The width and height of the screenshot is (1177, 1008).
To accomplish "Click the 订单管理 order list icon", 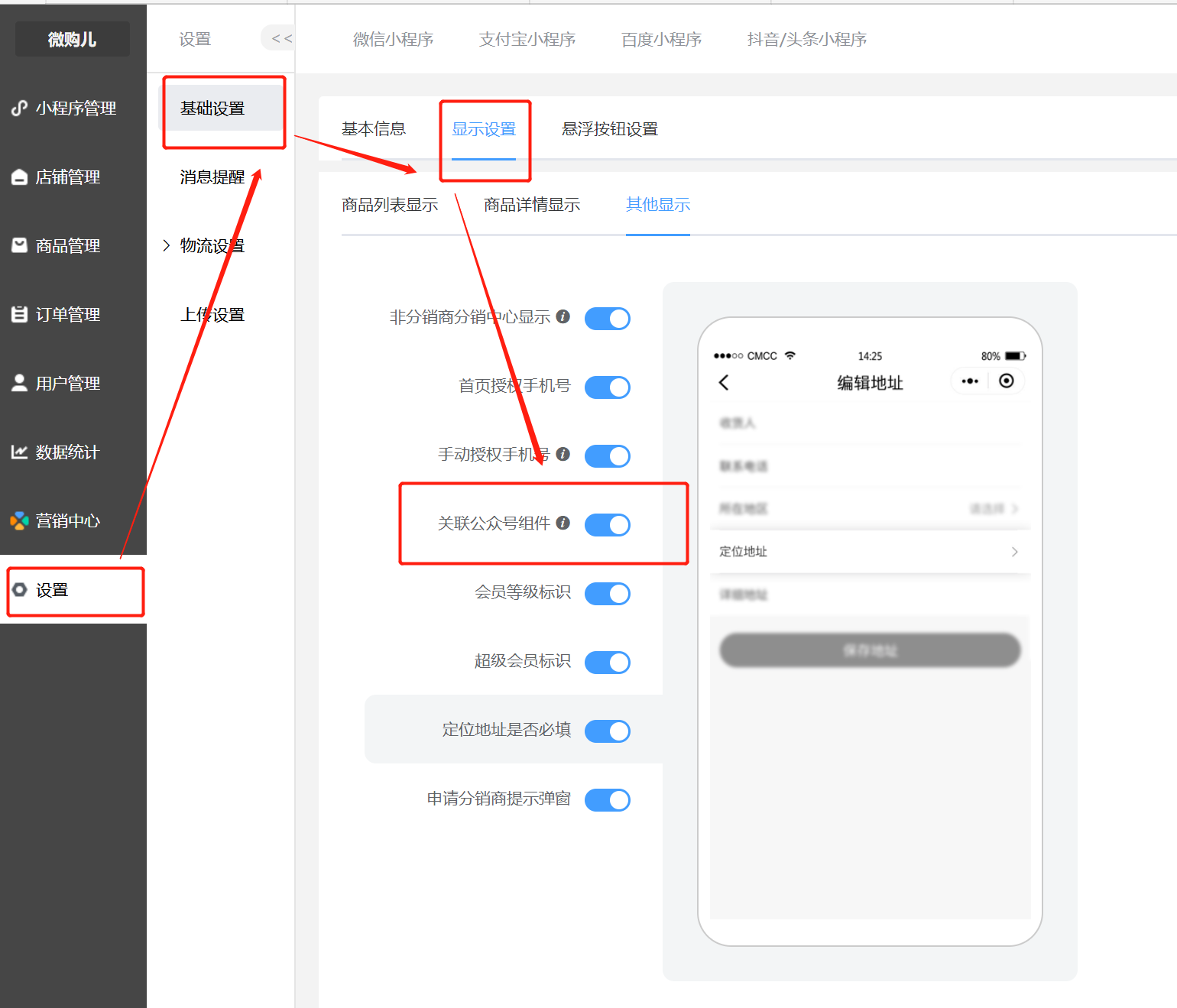I will point(19,314).
